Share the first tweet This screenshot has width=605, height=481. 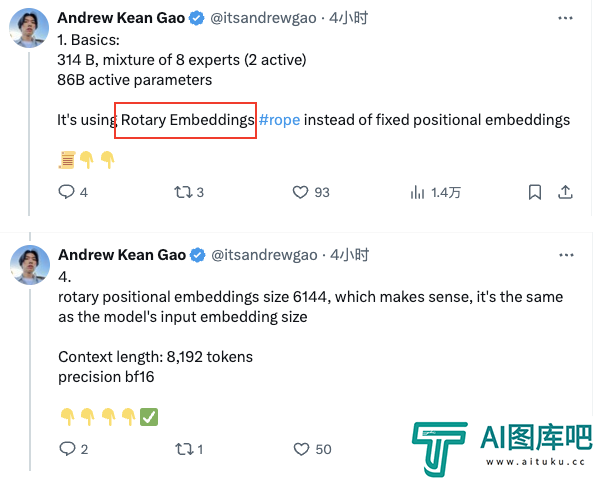point(565,192)
